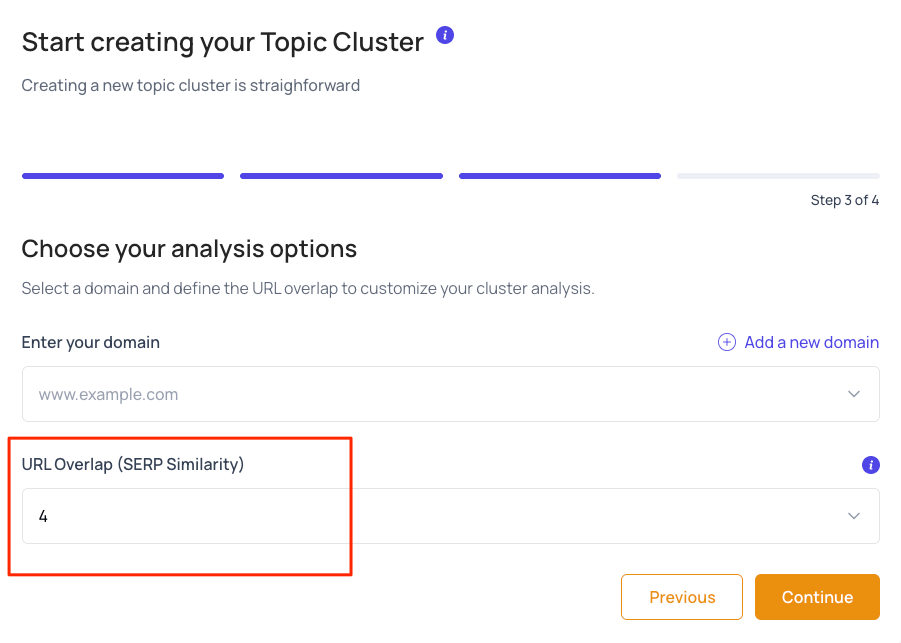Click the info icon for URL Overlap
901x643 pixels.
click(x=870, y=465)
